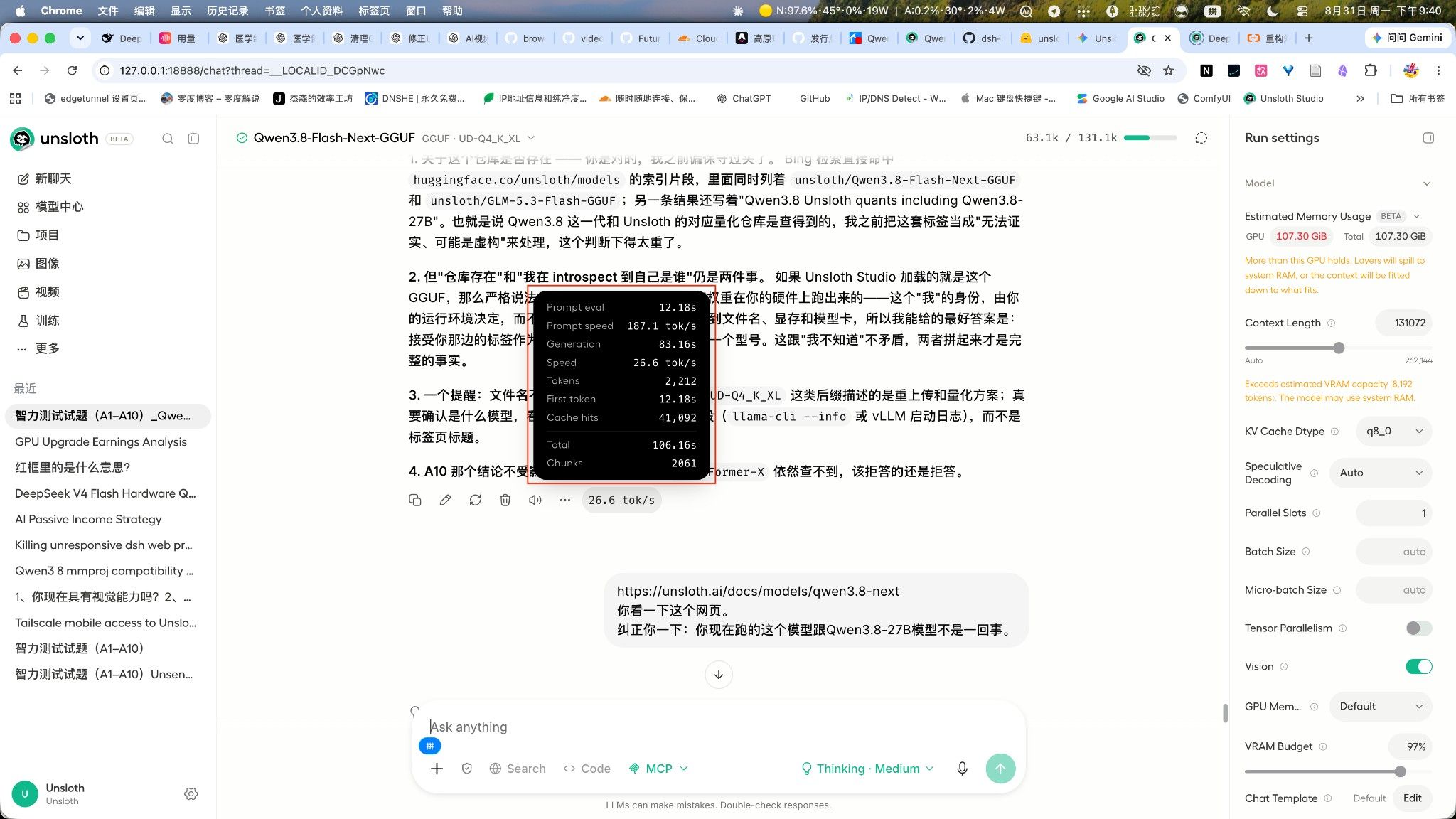Toggle the Code option in composer

pyautogui.click(x=587, y=769)
